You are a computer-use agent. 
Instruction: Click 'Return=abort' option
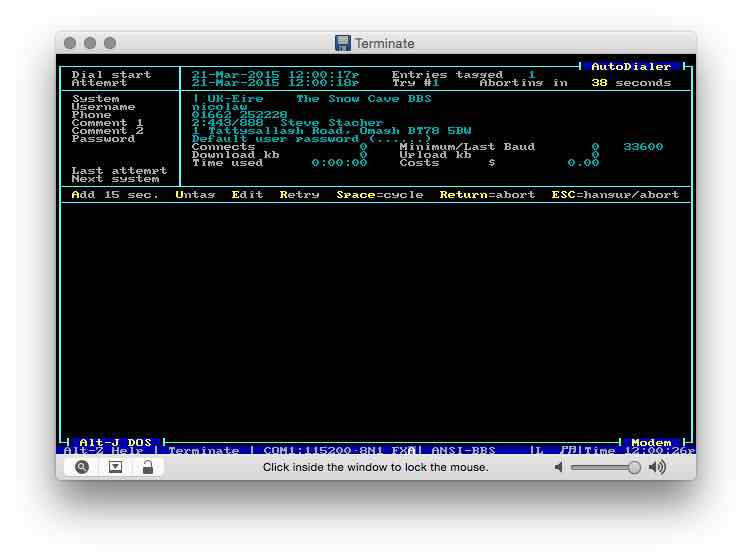click(487, 195)
